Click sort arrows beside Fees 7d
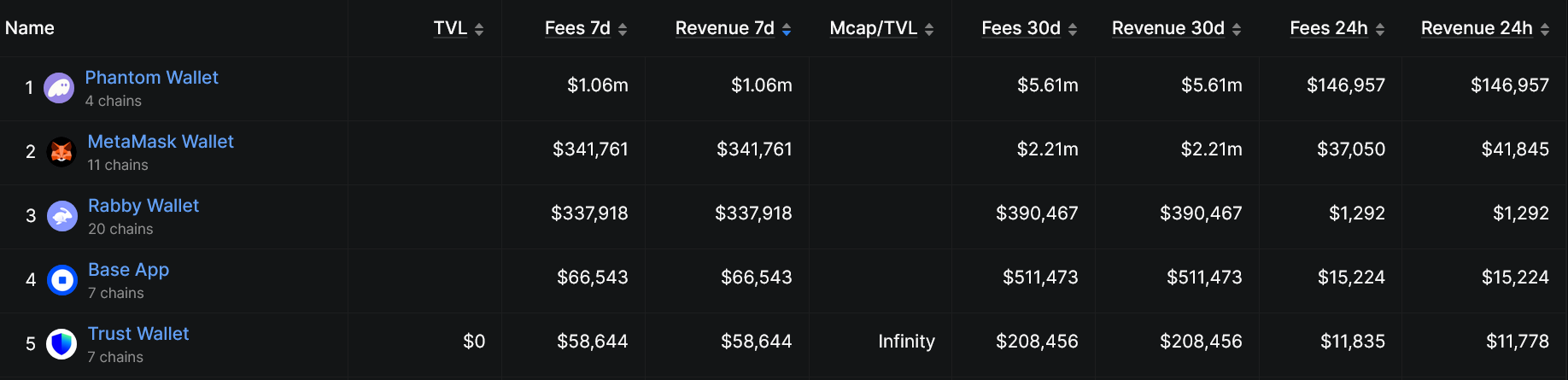Image resolution: width=1568 pixels, height=380 pixels. 623,29
